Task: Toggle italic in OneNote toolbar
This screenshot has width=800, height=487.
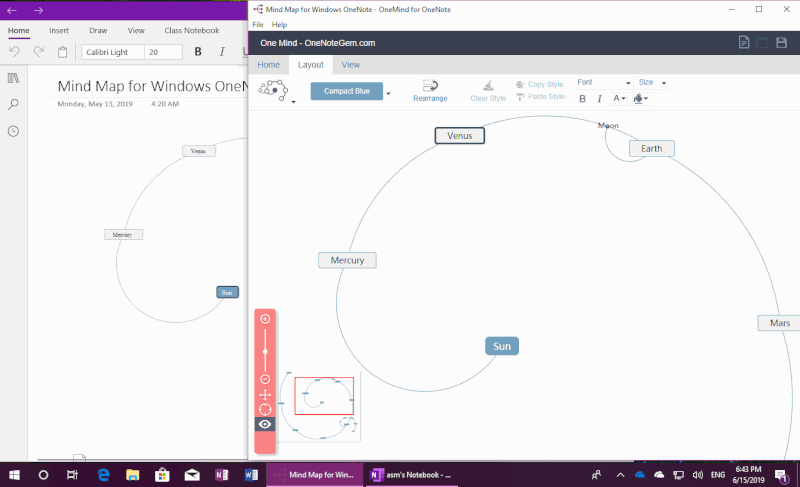Action: (x=222, y=52)
